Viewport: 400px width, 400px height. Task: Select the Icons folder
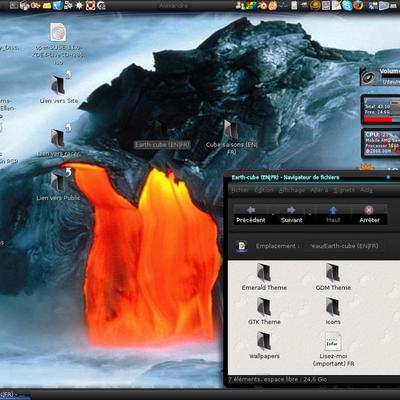click(x=333, y=311)
